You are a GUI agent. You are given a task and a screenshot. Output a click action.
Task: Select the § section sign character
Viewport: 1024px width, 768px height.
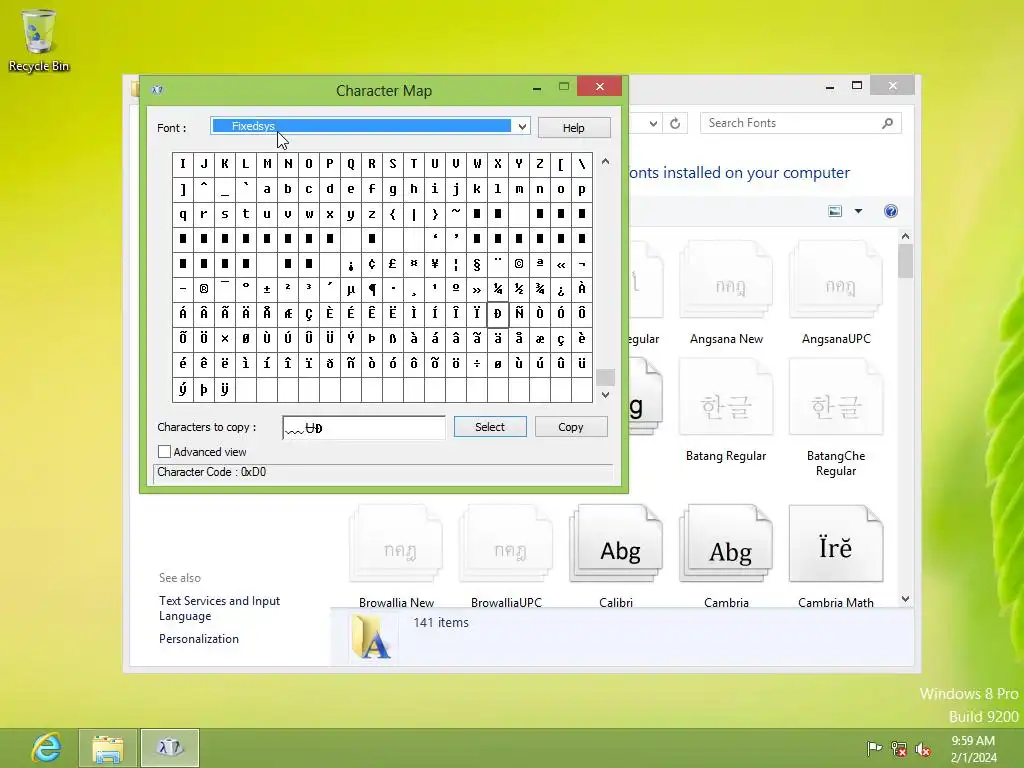pyautogui.click(x=477, y=264)
